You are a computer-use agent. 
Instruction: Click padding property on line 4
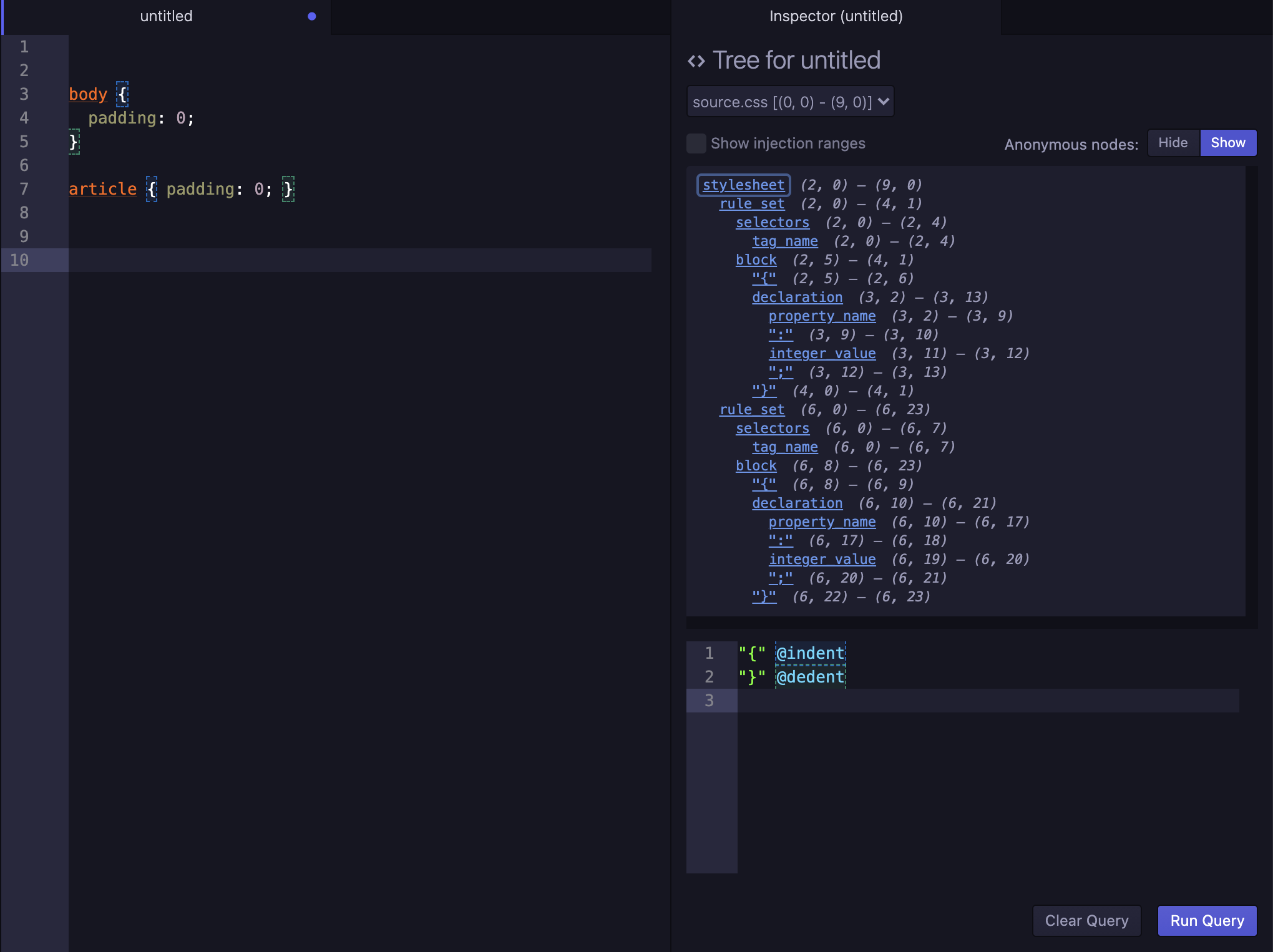click(122, 118)
